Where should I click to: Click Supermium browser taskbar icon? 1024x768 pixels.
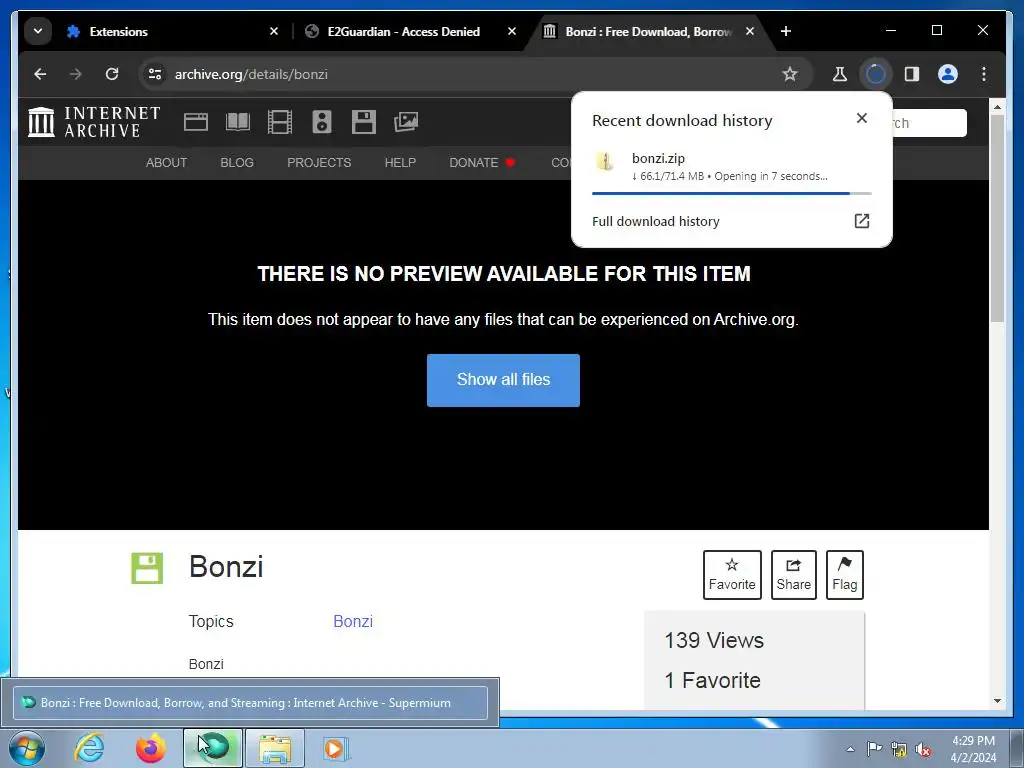coord(213,748)
